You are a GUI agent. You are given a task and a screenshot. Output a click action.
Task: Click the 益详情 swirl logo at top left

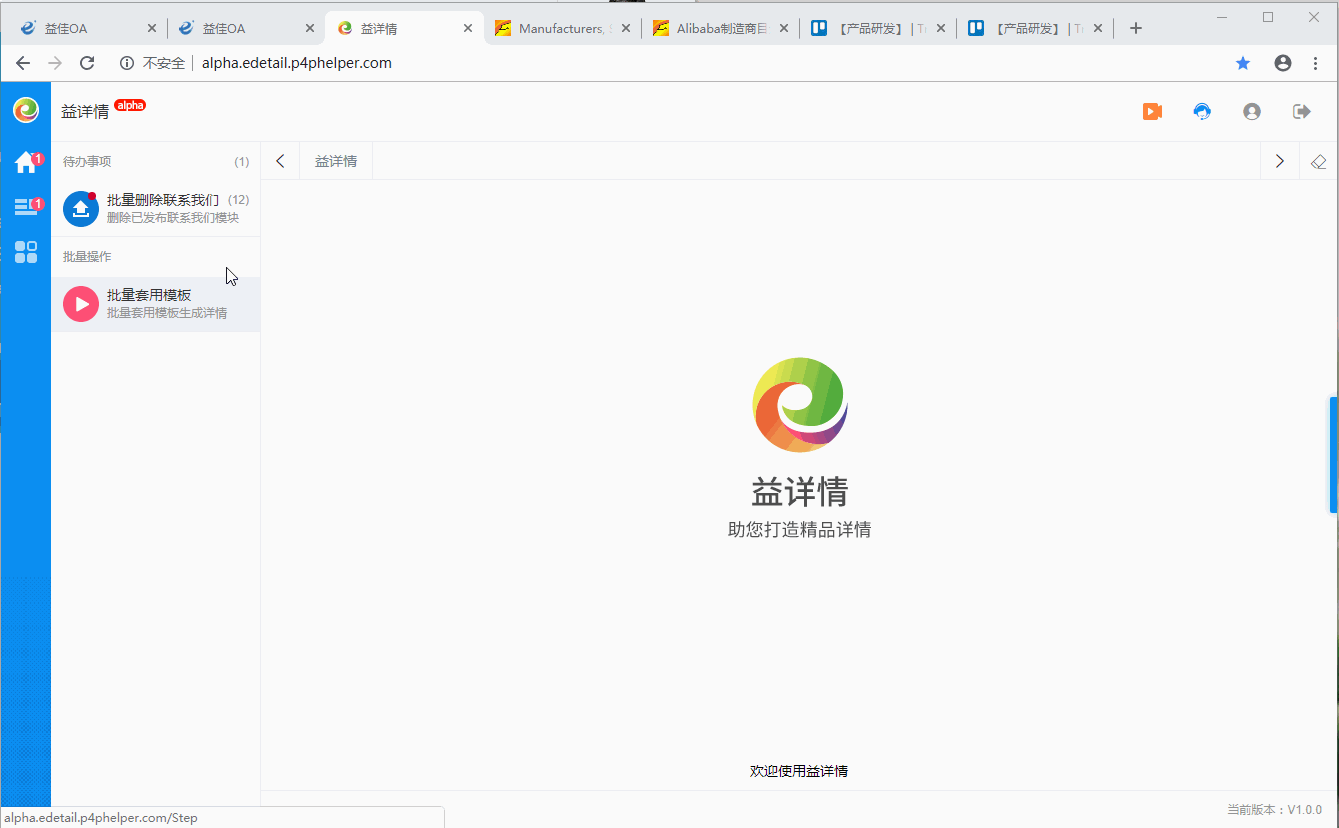tap(25, 110)
